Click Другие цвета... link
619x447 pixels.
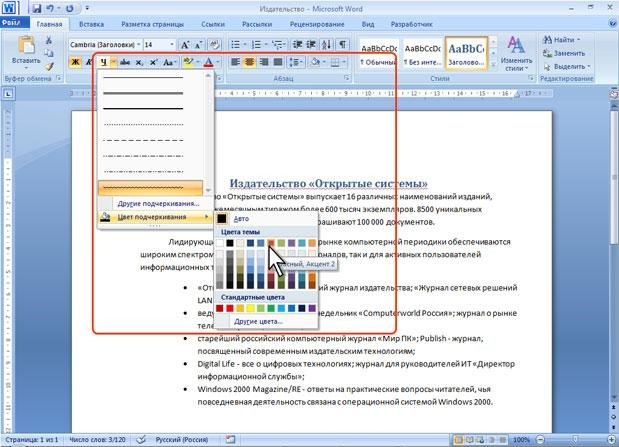[258, 321]
